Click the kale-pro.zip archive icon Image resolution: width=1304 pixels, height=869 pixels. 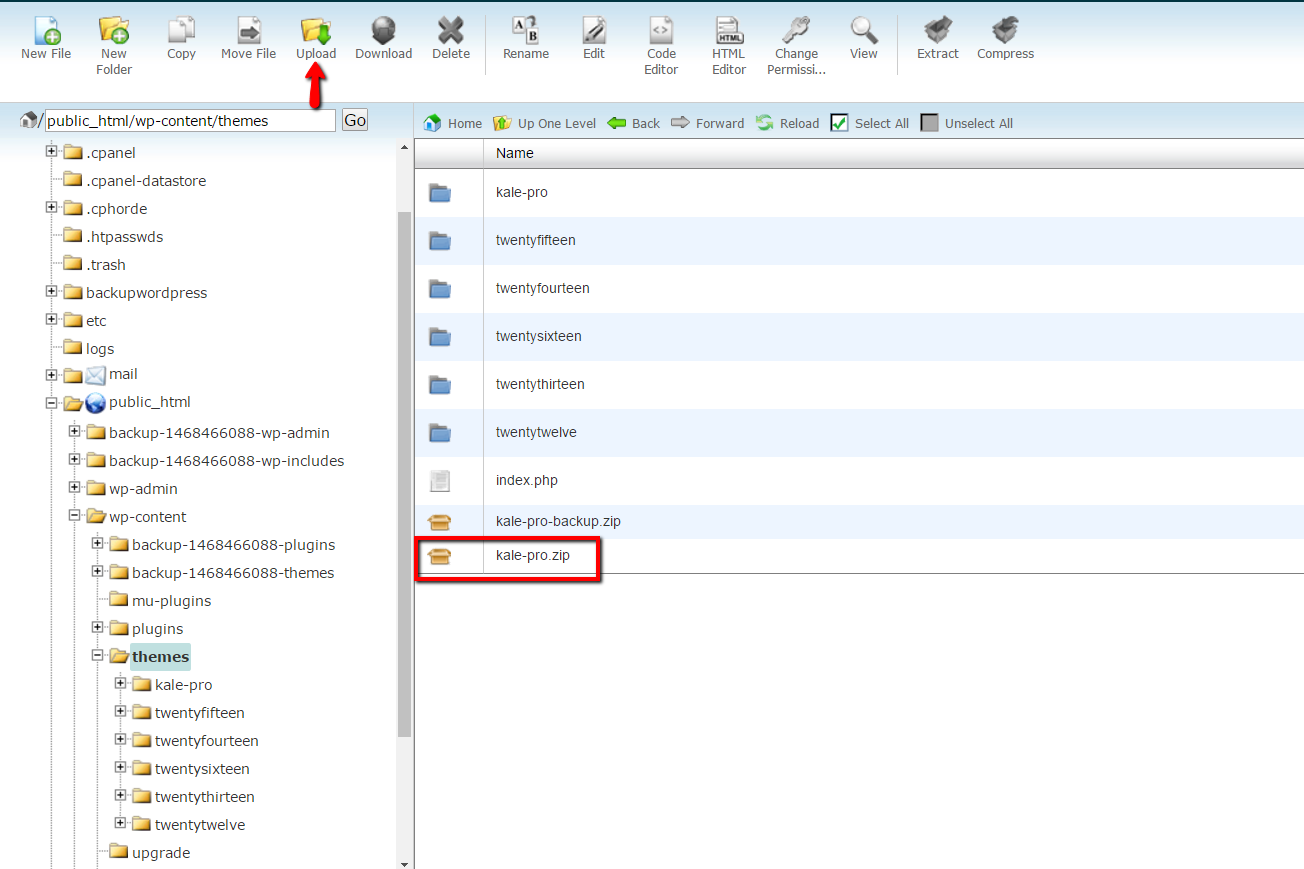click(440, 557)
